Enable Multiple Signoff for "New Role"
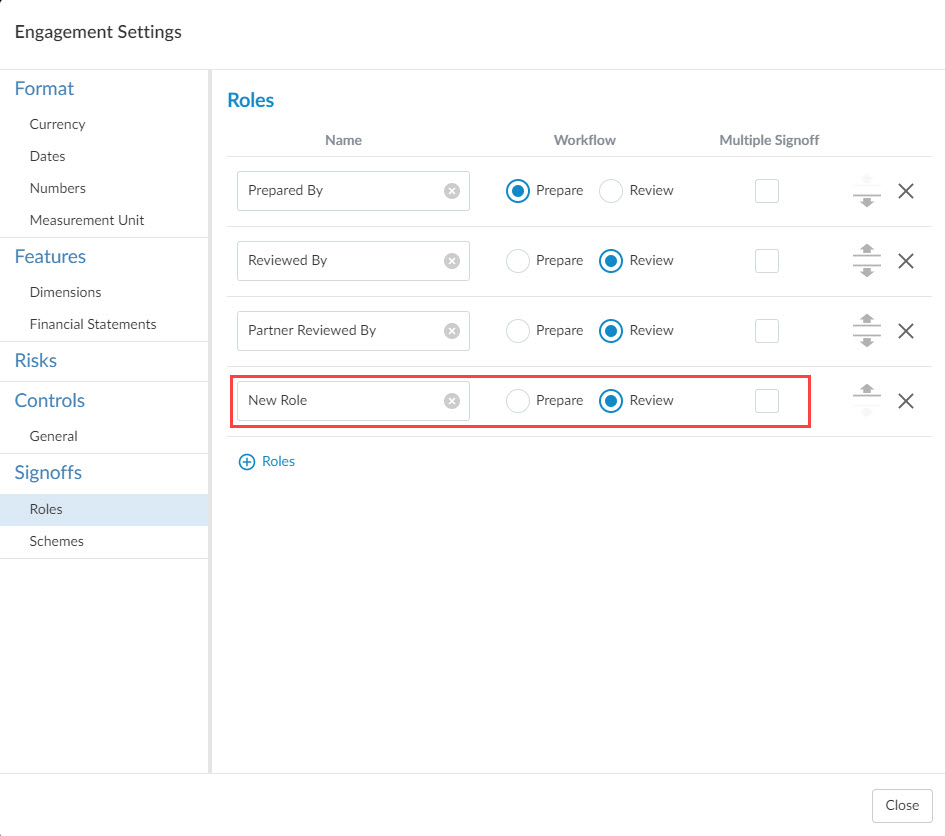This screenshot has height=836, width=945. pos(767,400)
